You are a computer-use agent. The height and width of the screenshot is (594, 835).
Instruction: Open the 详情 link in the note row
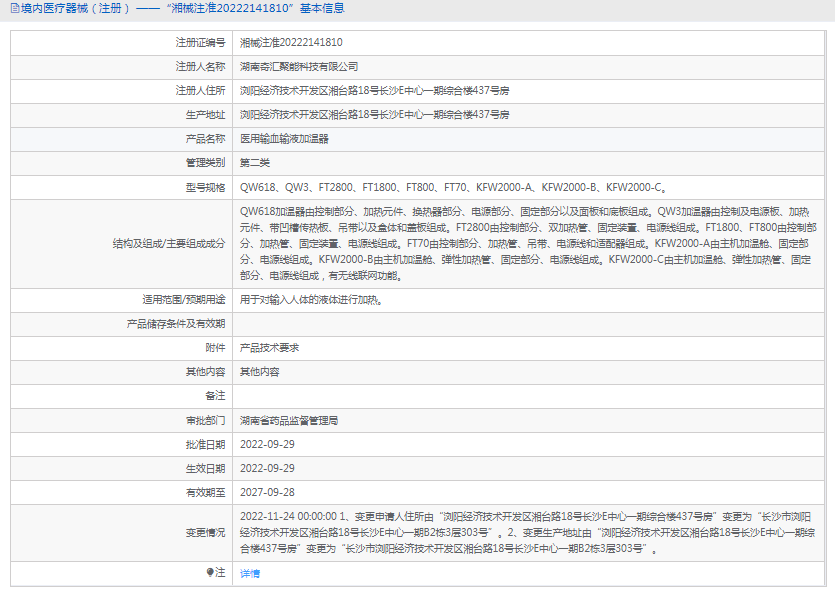click(250, 573)
